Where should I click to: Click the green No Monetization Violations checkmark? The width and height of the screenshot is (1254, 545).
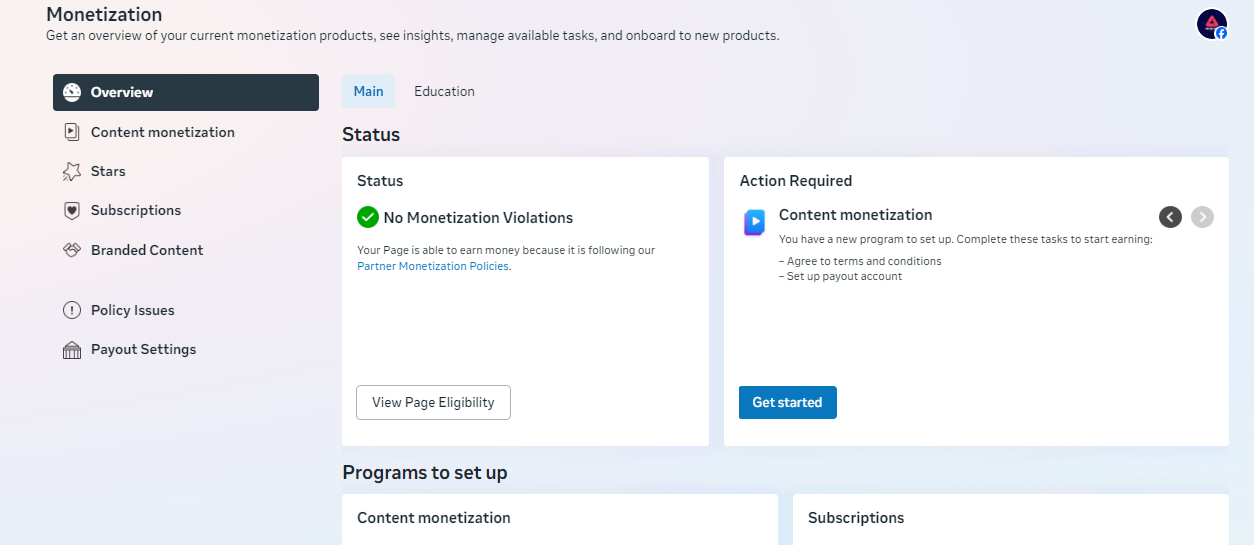tap(368, 217)
